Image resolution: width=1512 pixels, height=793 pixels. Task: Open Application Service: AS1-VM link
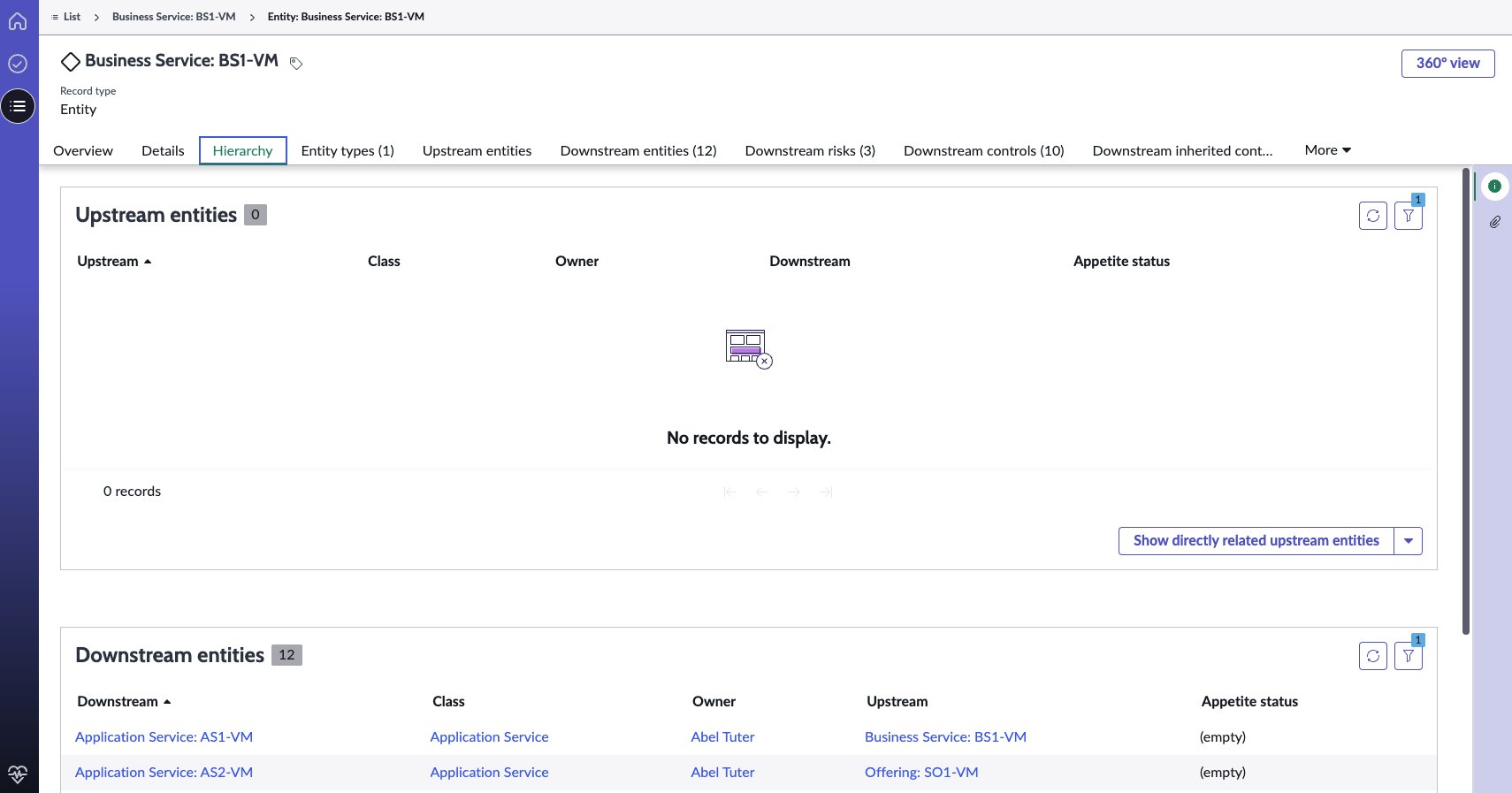pos(164,737)
